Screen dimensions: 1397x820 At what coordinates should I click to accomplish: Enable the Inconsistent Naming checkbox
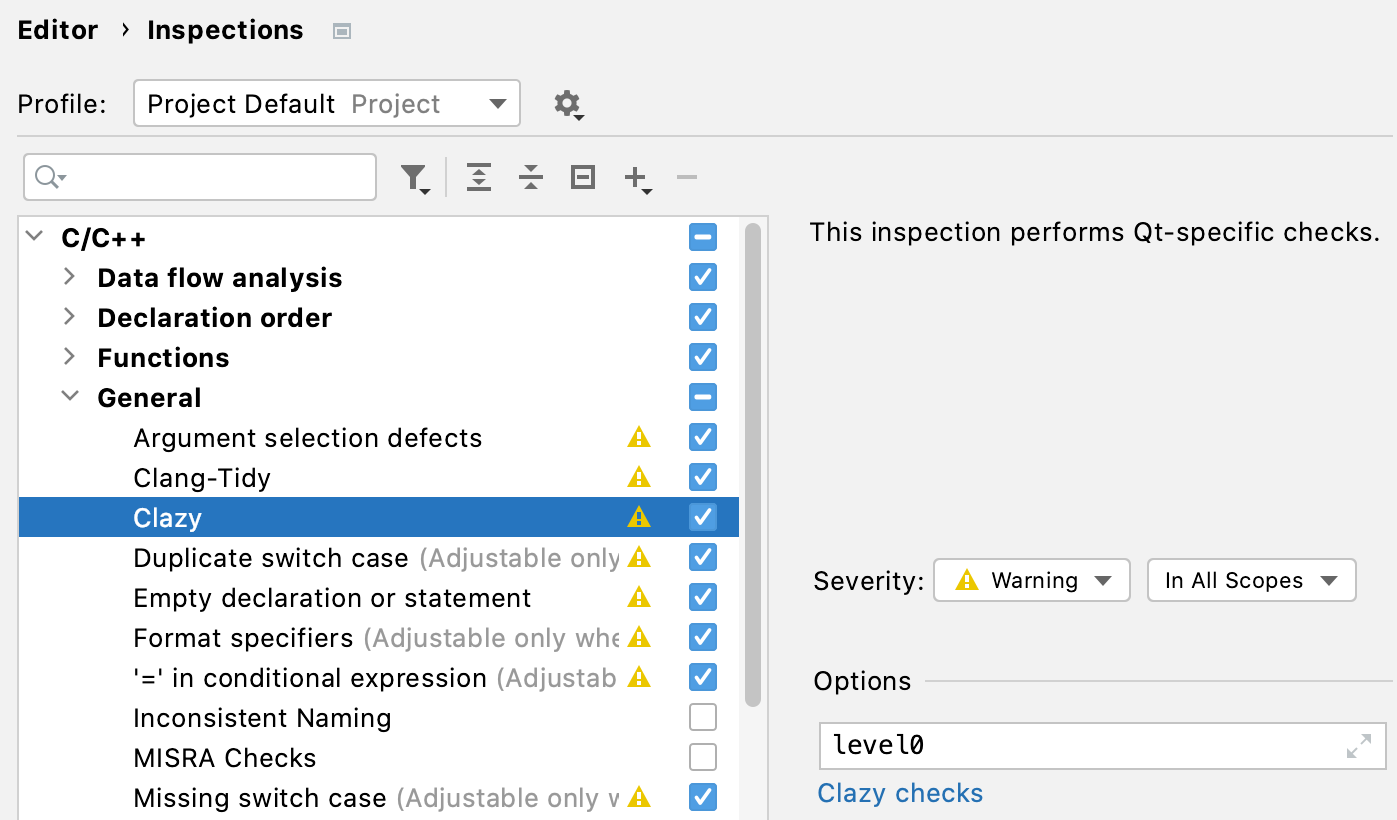pyautogui.click(x=703, y=717)
